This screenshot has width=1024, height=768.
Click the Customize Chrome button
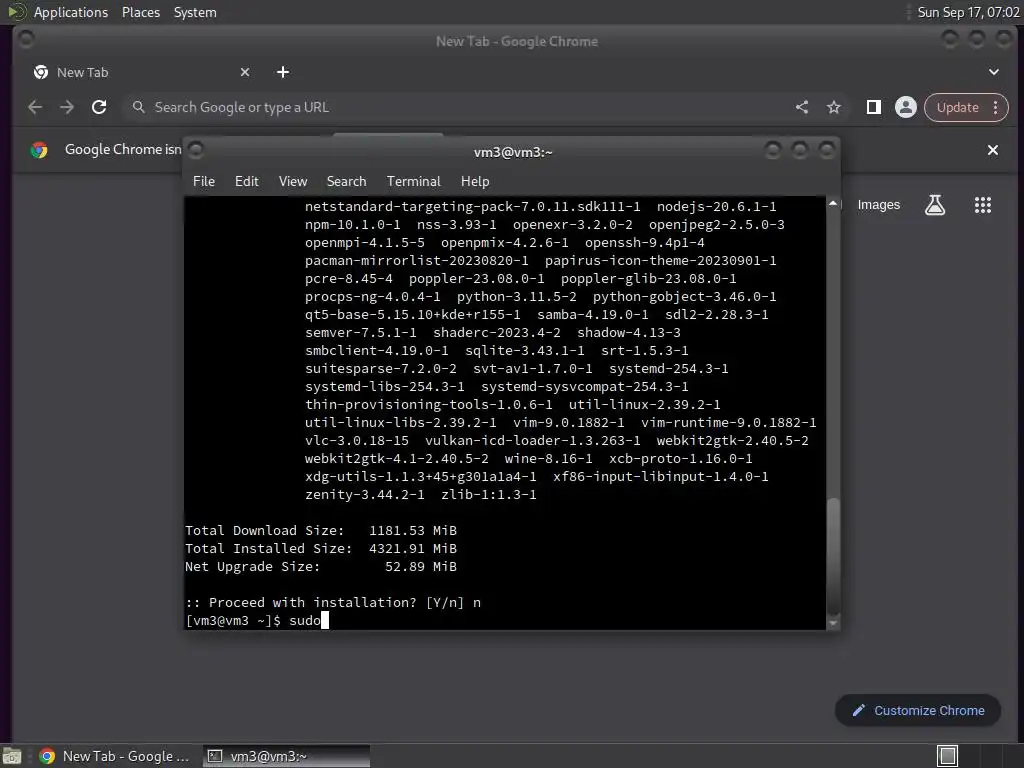918,711
